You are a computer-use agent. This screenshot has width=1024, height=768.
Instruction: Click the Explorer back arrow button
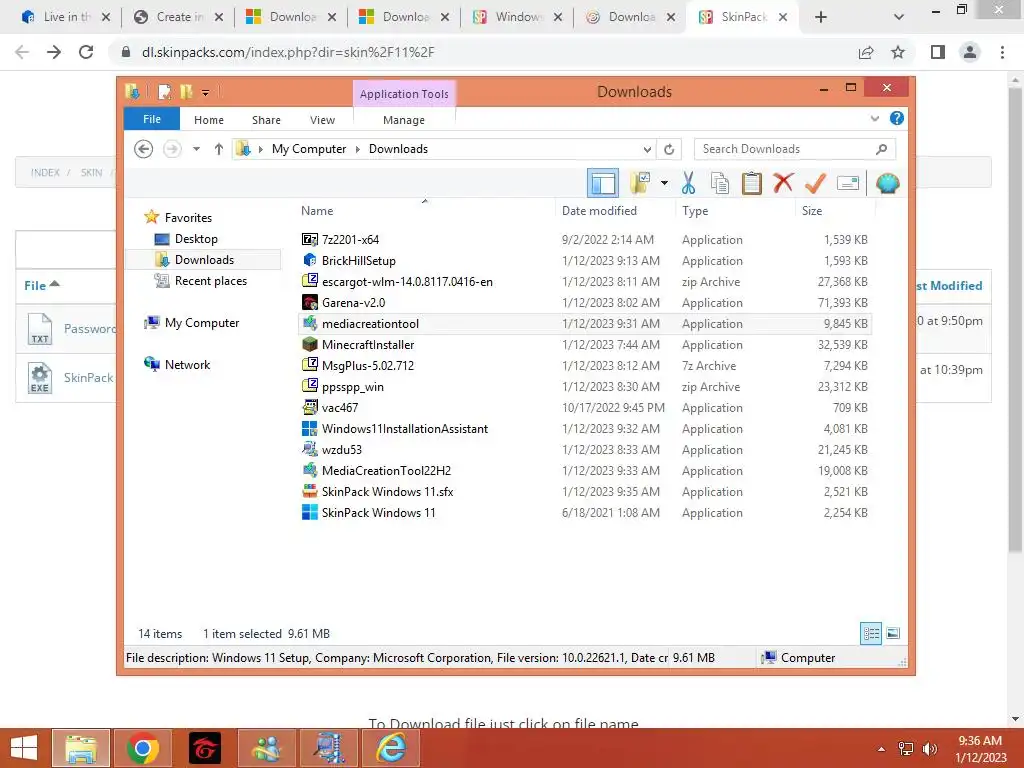point(144,149)
